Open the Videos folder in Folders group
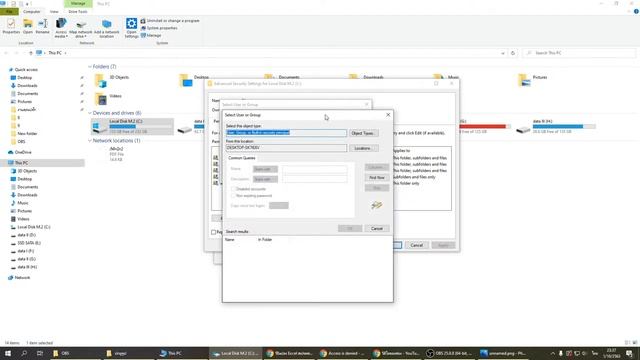 click(109, 98)
